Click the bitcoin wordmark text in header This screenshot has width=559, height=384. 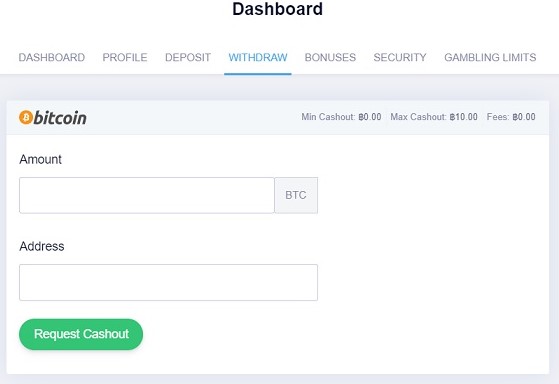60,118
